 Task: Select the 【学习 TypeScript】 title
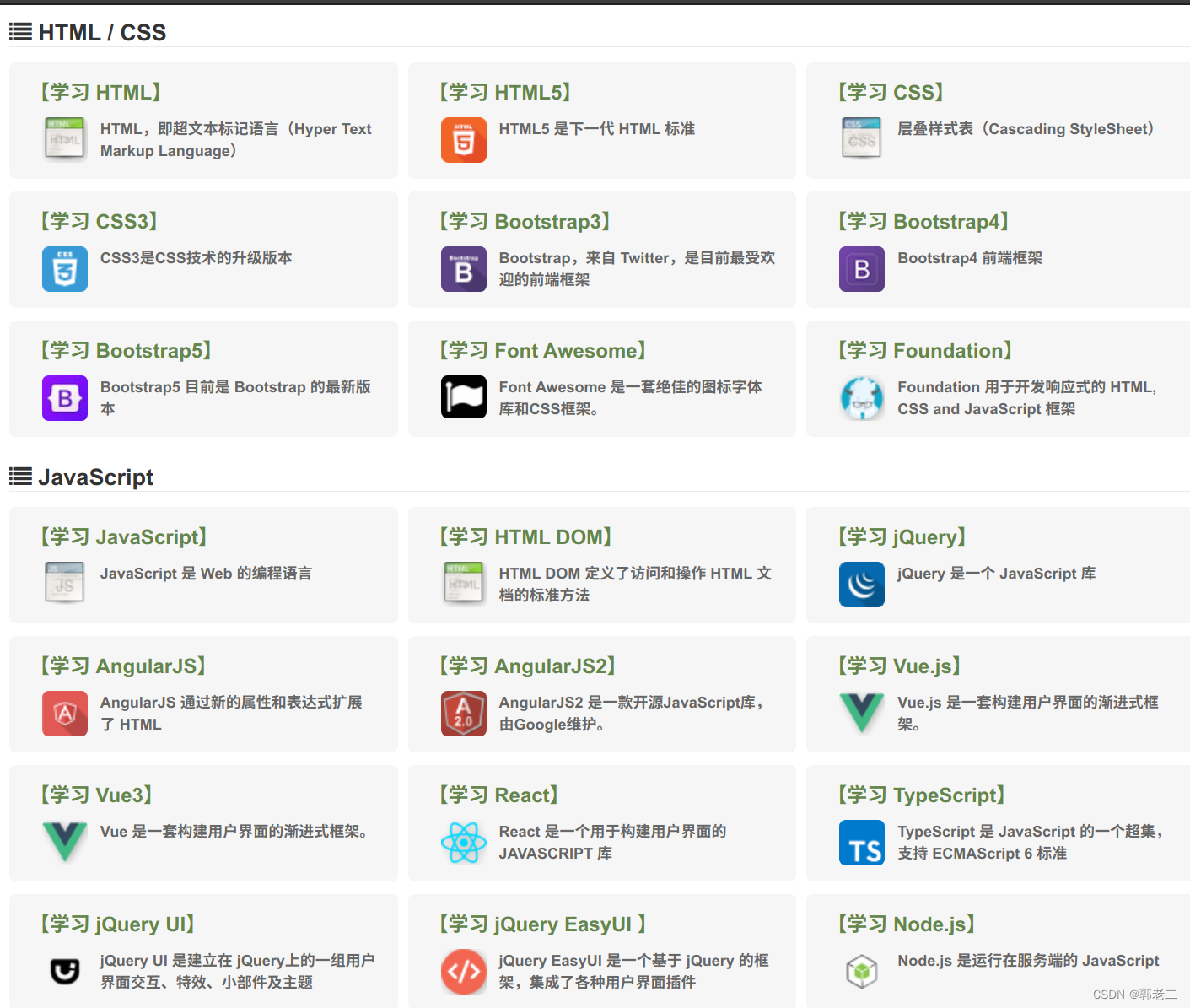(x=921, y=795)
